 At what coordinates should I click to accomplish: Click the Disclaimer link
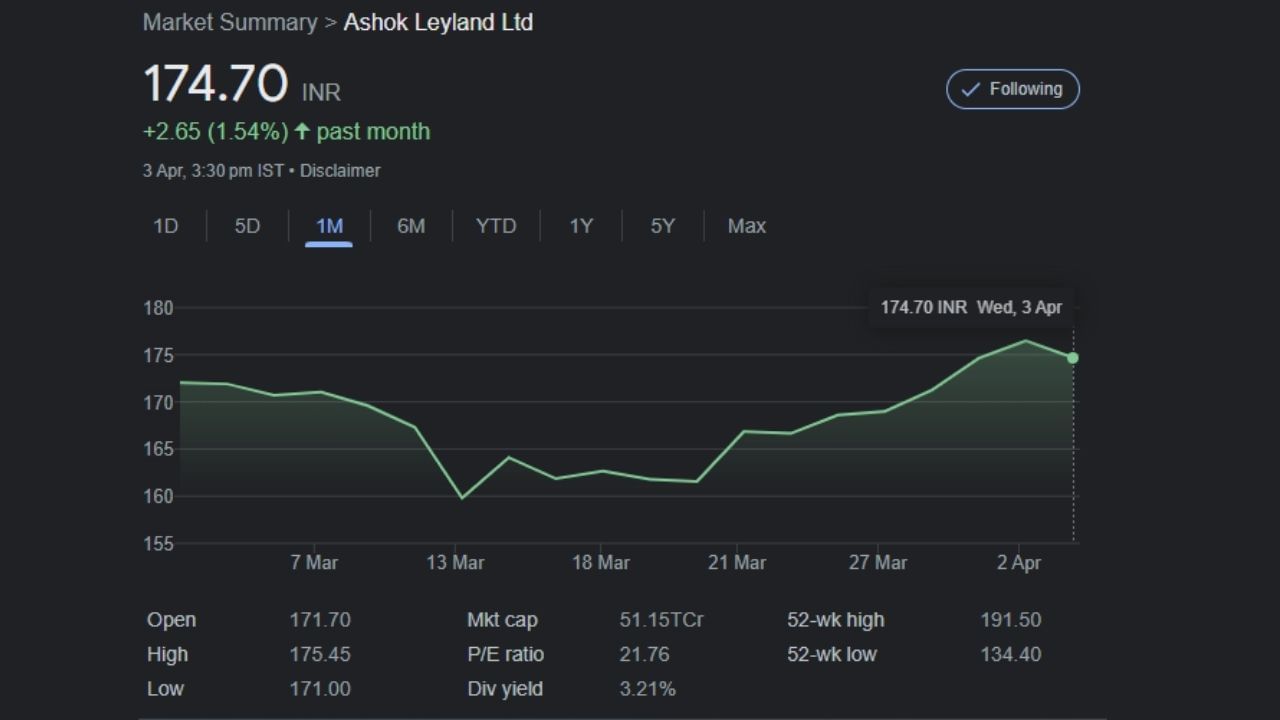340,171
